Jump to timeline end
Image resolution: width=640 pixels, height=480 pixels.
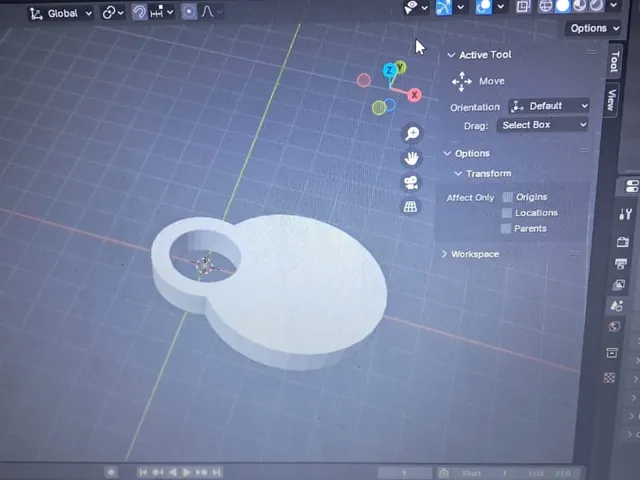click(x=217, y=472)
